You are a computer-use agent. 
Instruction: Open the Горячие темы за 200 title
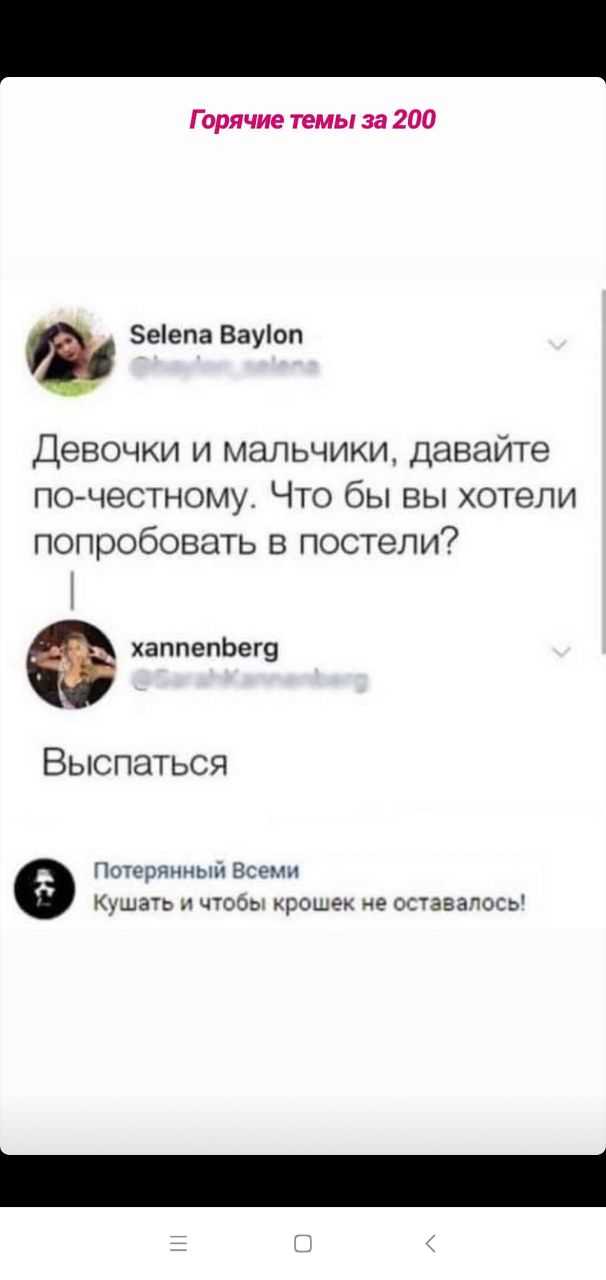(x=313, y=121)
